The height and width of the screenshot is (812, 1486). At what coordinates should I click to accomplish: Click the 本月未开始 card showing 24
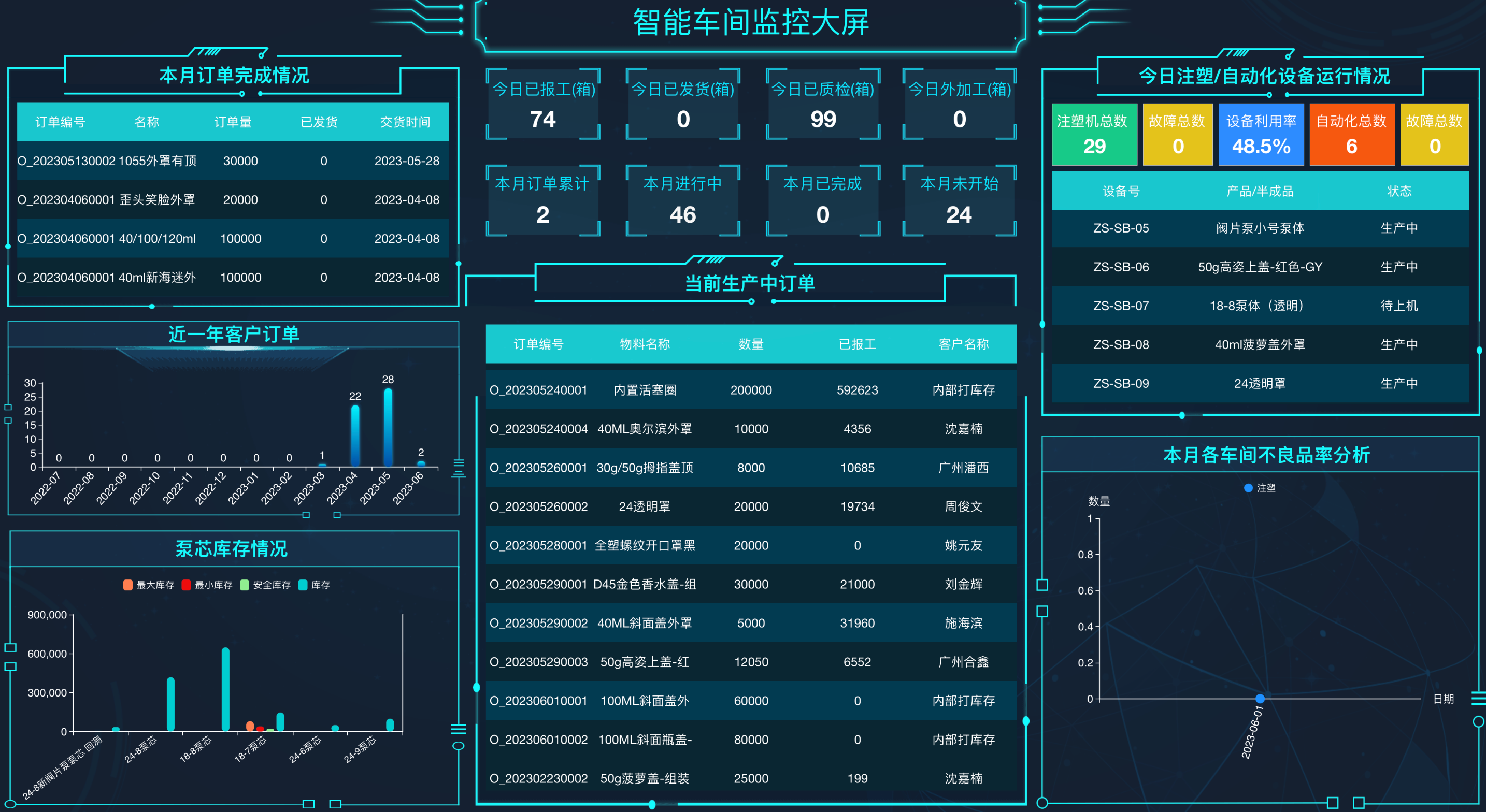click(x=959, y=201)
